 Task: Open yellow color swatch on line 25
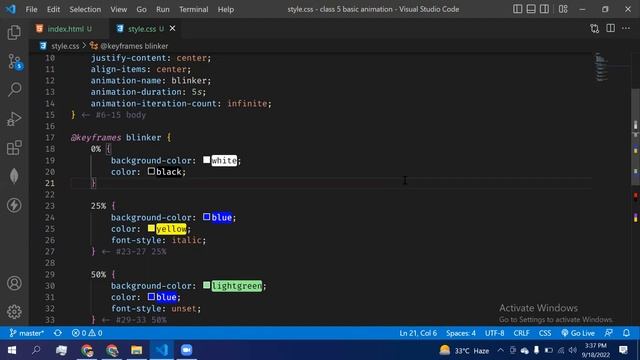151,228
